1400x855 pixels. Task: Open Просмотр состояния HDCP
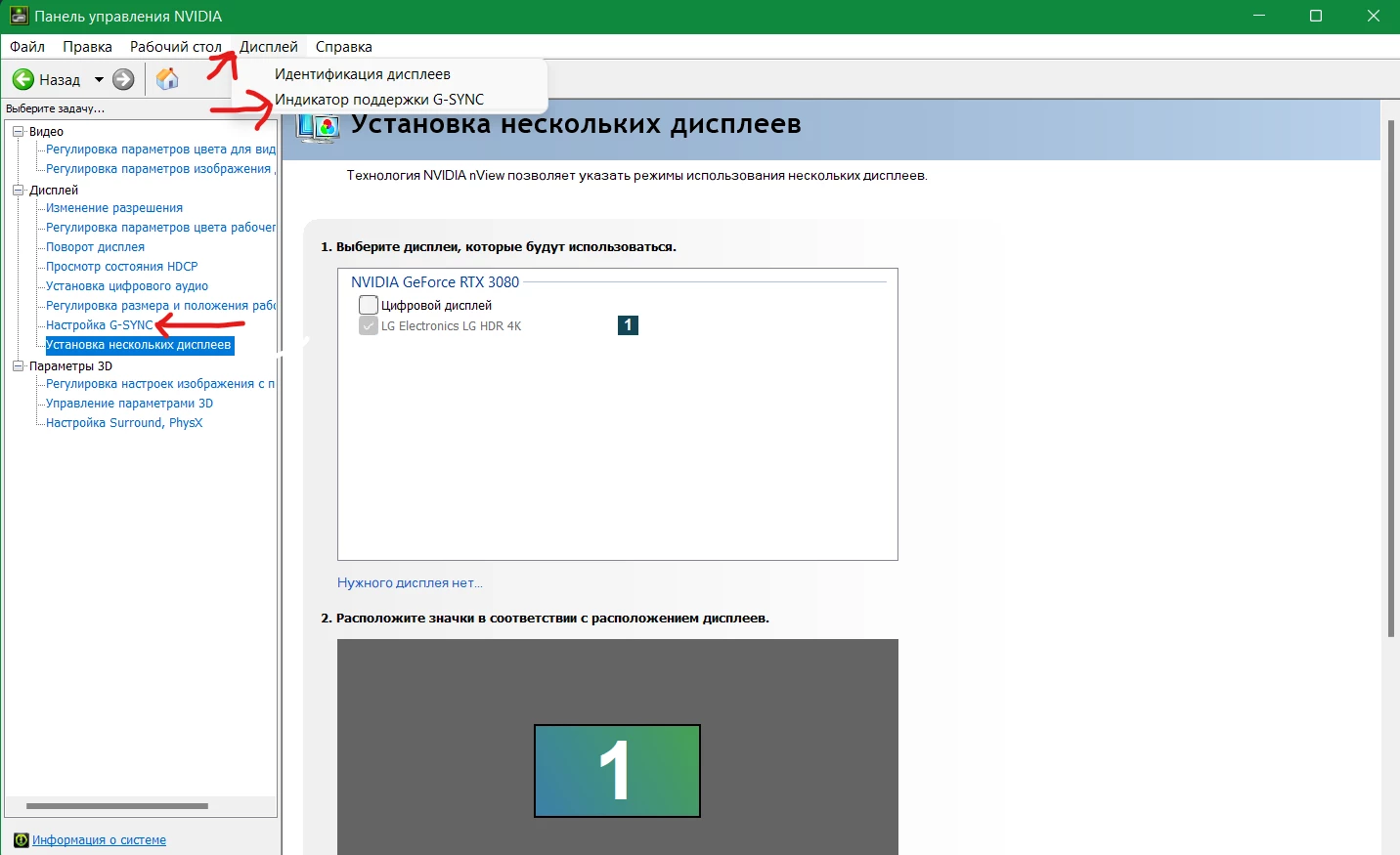(x=122, y=267)
